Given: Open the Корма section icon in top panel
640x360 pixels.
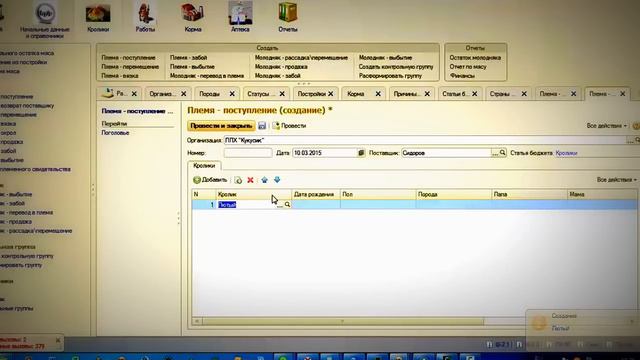Looking at the screenshot, I should (x=193, y=18).
